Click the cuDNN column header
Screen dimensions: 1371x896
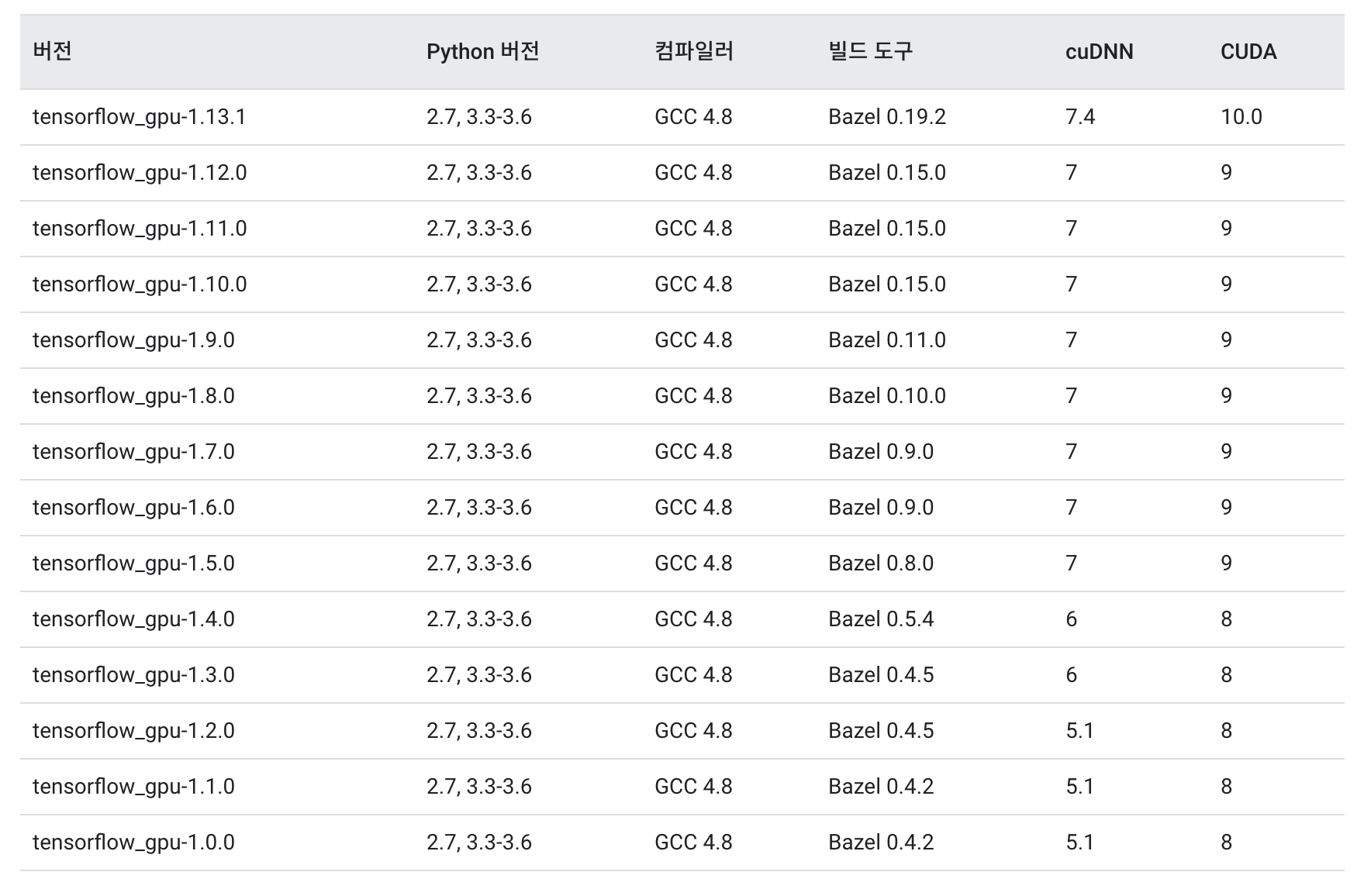coord(1099,51)
